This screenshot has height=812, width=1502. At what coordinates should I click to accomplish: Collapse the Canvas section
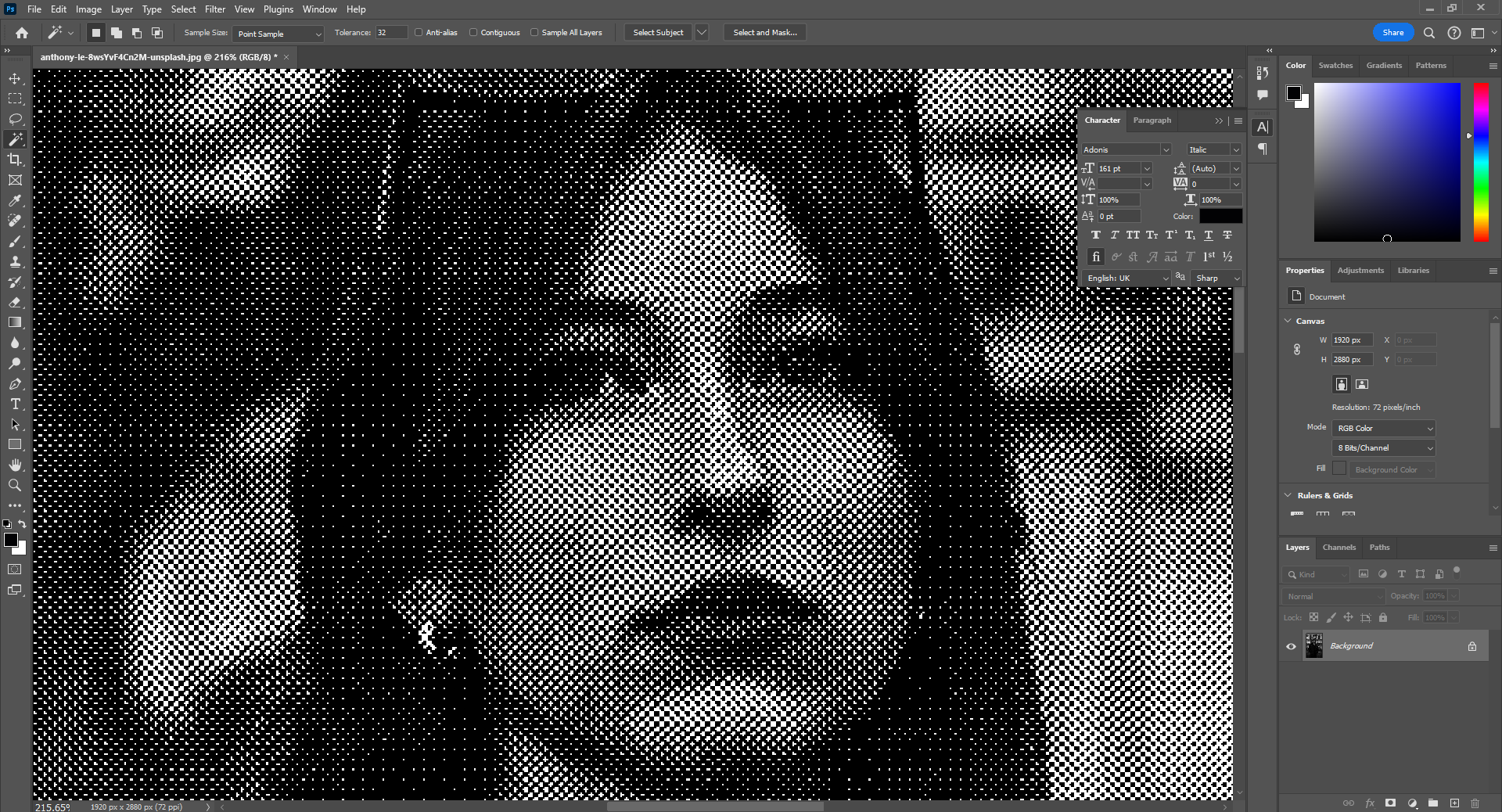pos(1288,321)
